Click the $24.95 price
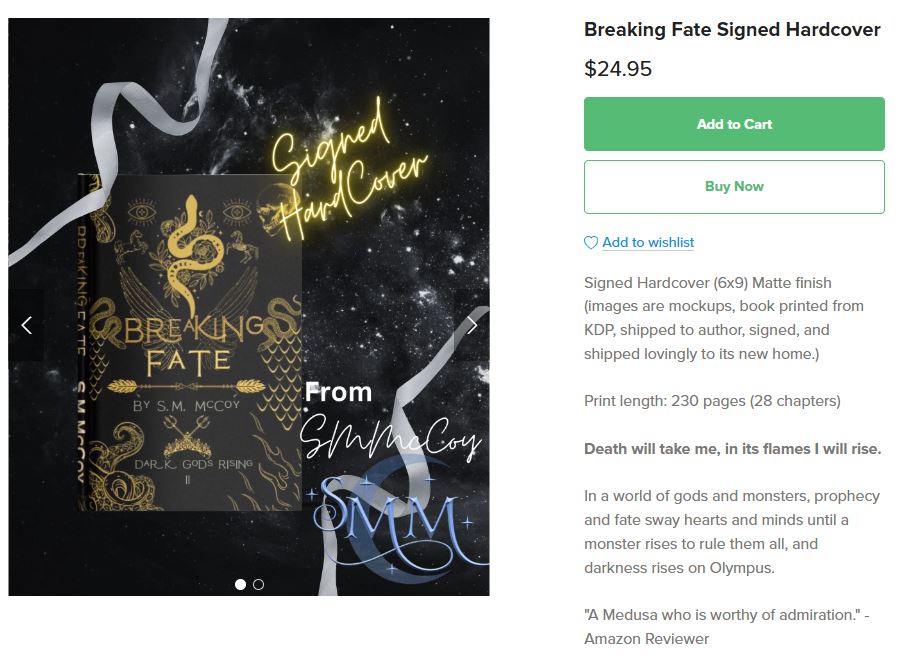Screen dimensions: 922x655 tap(618, 69)
